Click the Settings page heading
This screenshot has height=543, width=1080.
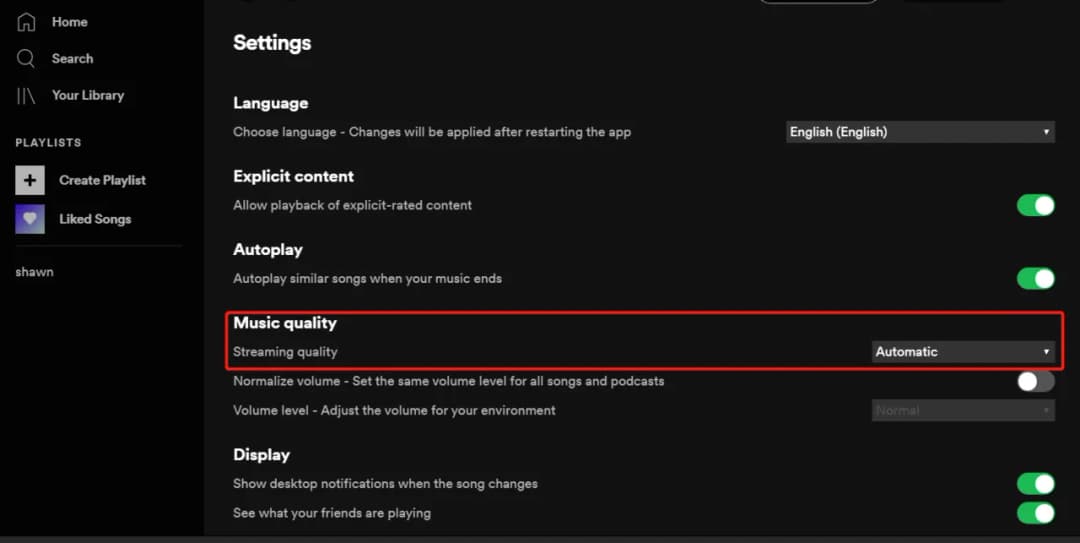click(x=272, y=43)
